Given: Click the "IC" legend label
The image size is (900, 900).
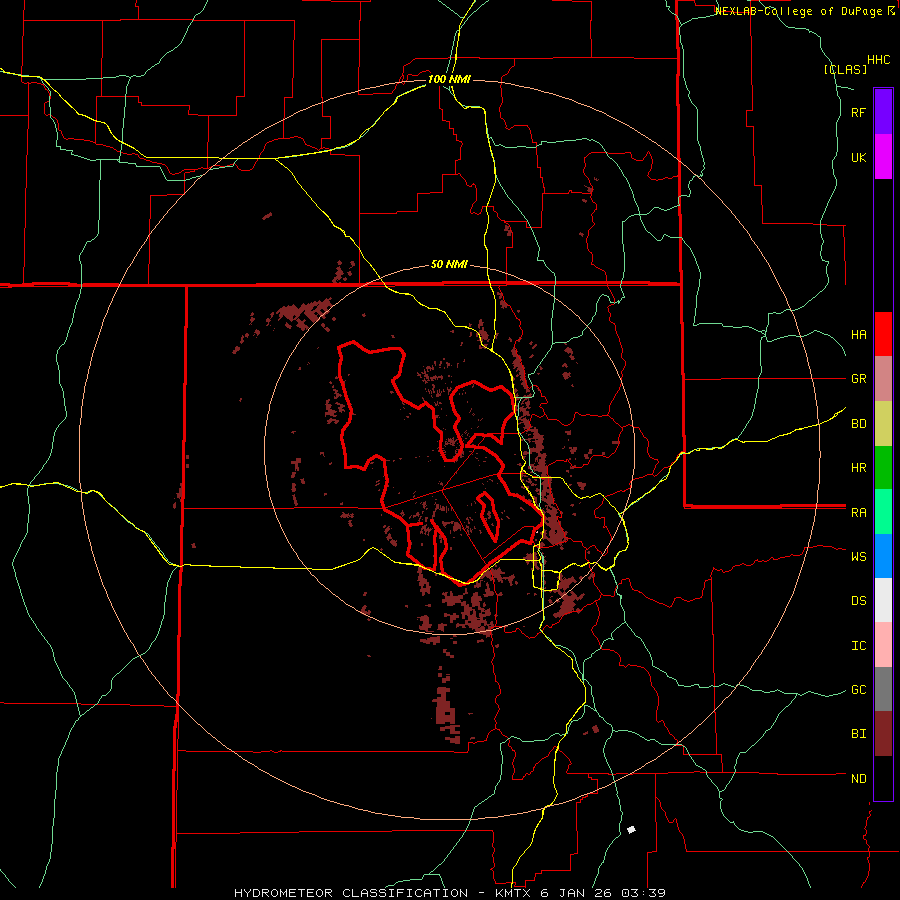Looking at the screenshot, I should coord(858,646).
